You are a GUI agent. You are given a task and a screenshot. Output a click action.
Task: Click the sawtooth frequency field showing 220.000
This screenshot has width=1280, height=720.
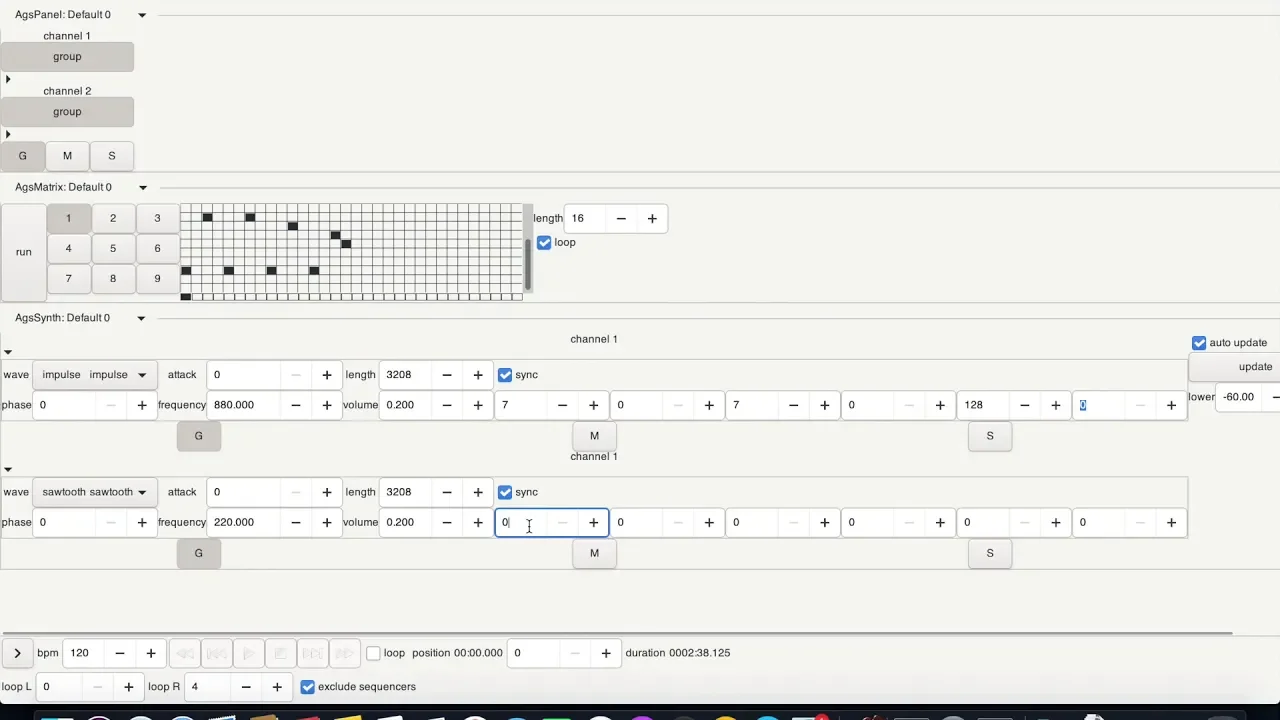tap(244, 522)
